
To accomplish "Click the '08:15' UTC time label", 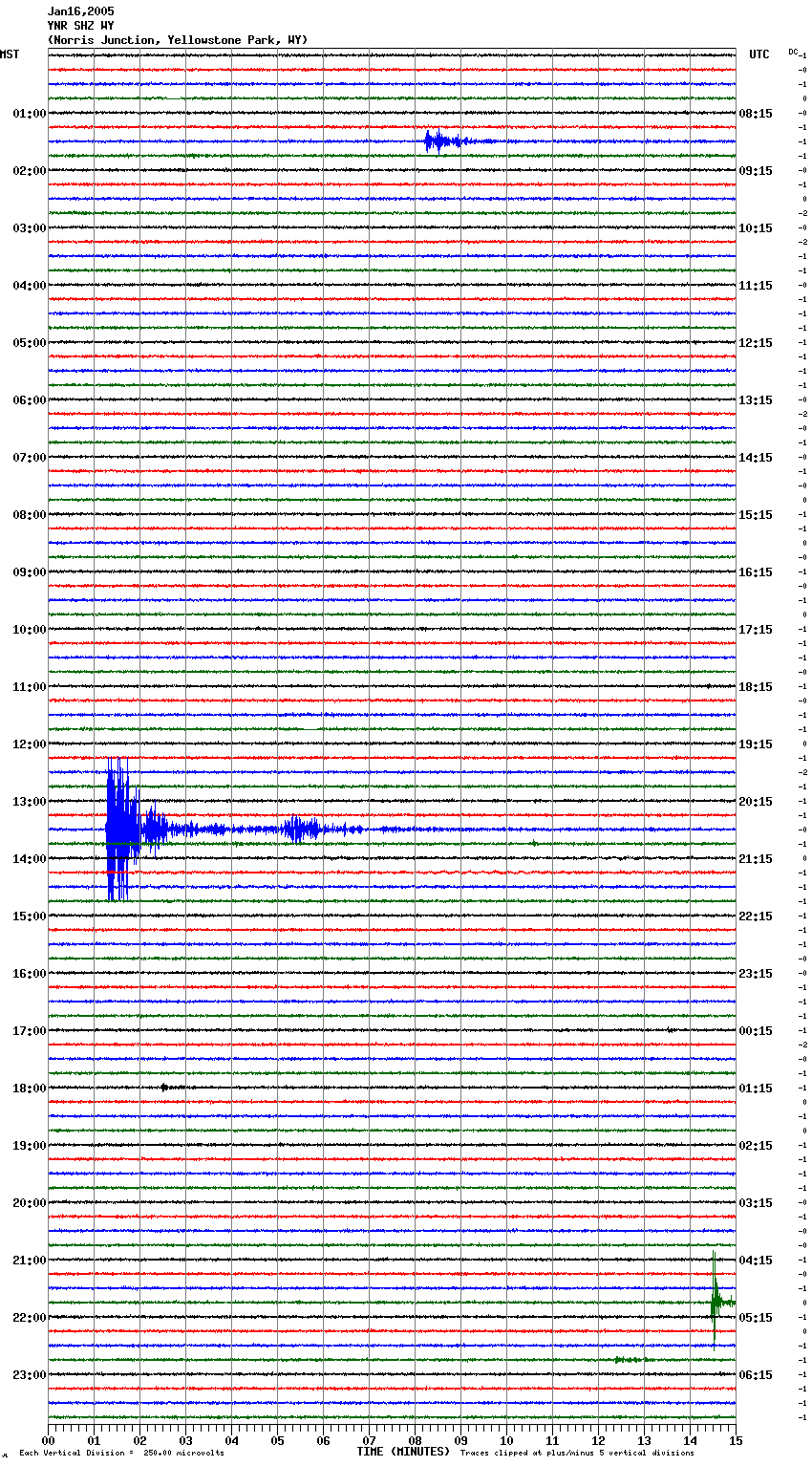I will tap(756, 114).
